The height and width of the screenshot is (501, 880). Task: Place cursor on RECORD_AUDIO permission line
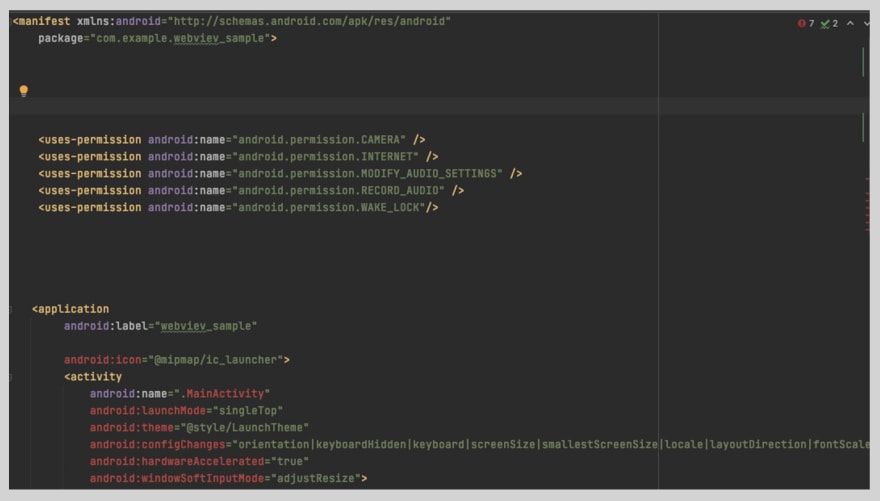pos(251,190)
